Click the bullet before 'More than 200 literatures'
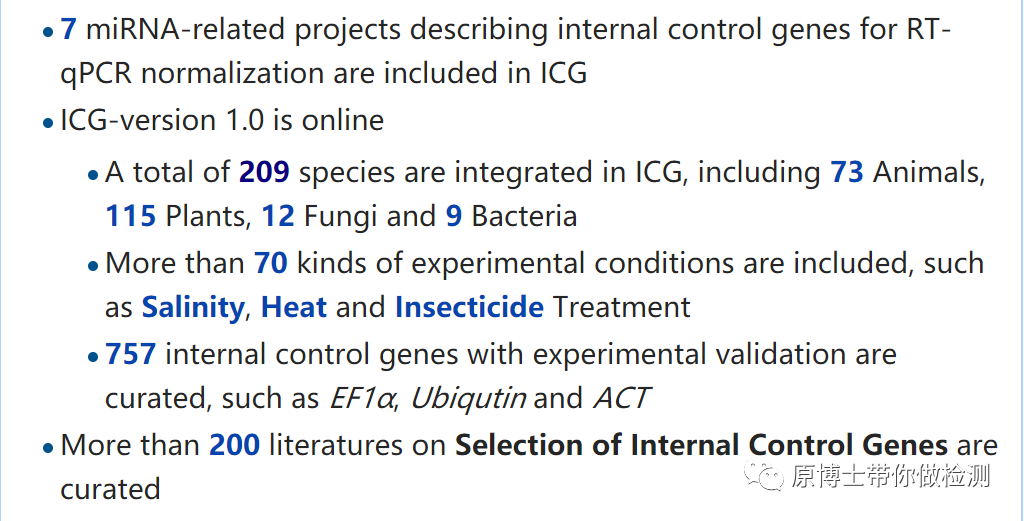This screenshot has height=521, width=1024. point(48,448)
